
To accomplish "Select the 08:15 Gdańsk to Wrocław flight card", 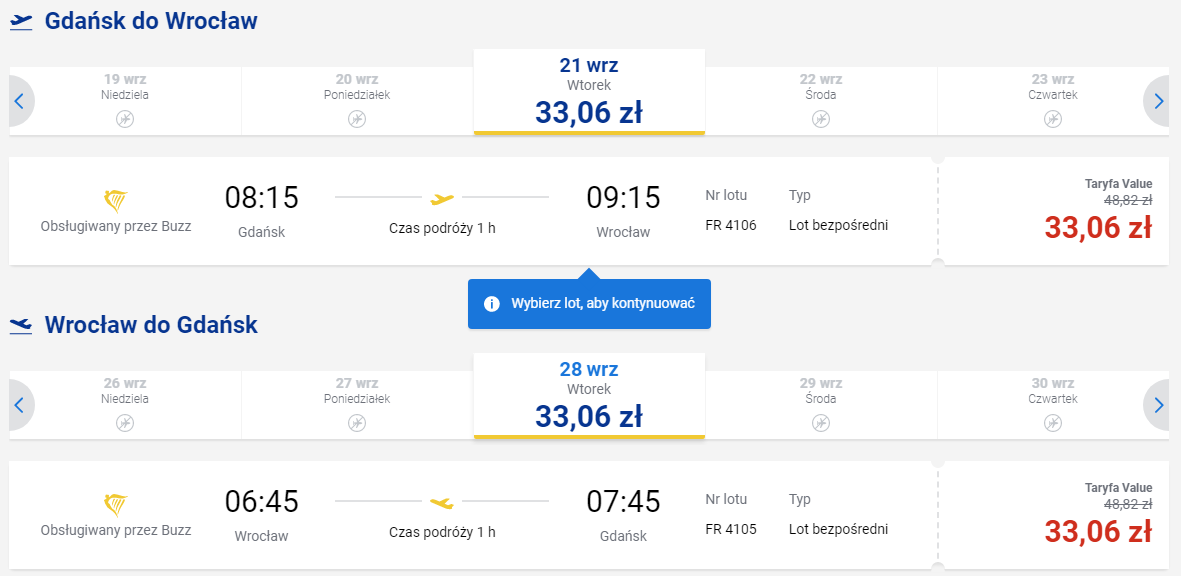I will coord(473,212).
